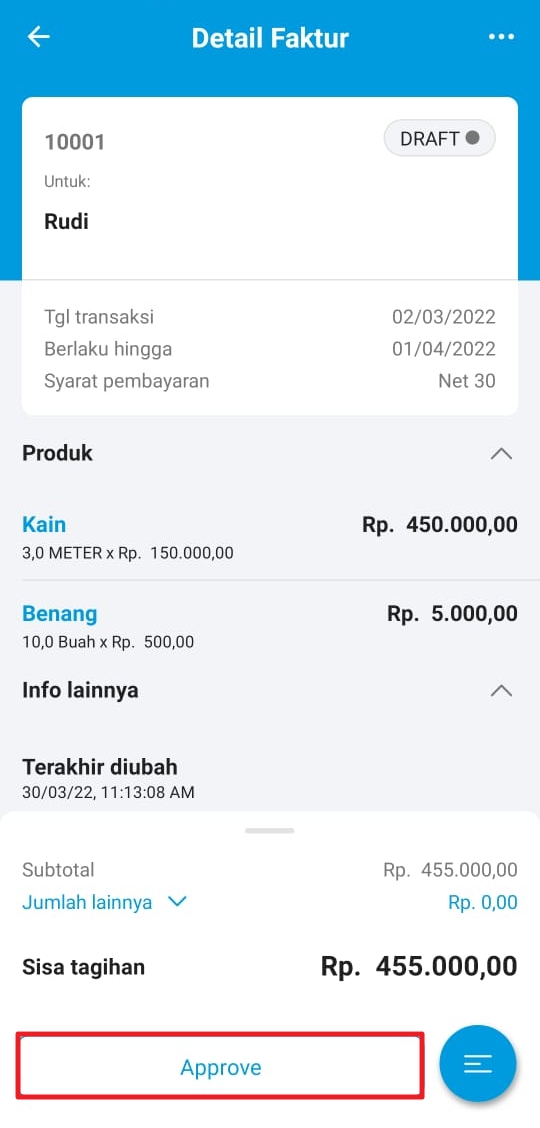Tap the round blue menu floating button
The width and height of the screenshot is (540, 1128).
pos(477,1063)
